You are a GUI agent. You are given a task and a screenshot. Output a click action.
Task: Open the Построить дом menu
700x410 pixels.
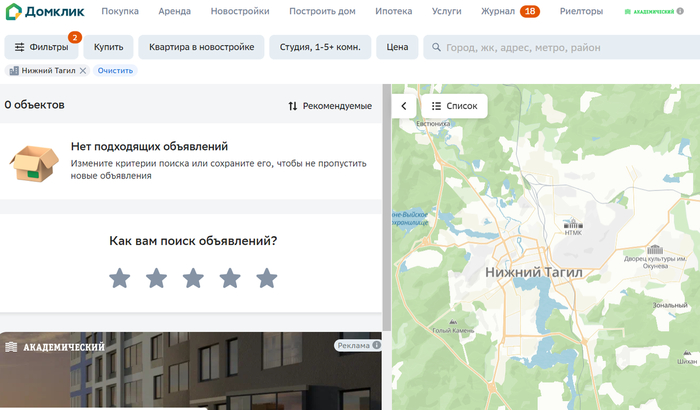click(x=322, y=11)
